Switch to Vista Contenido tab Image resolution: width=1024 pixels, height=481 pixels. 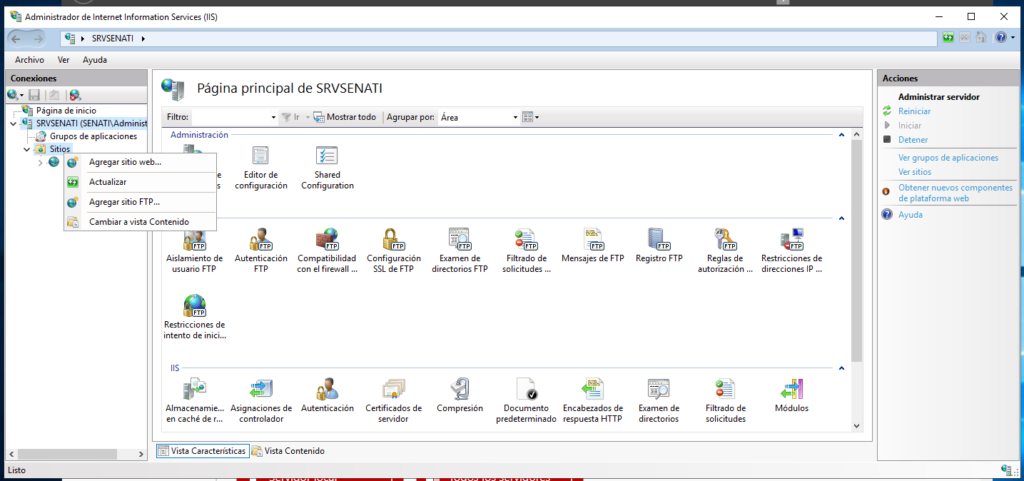pos(289,451)
